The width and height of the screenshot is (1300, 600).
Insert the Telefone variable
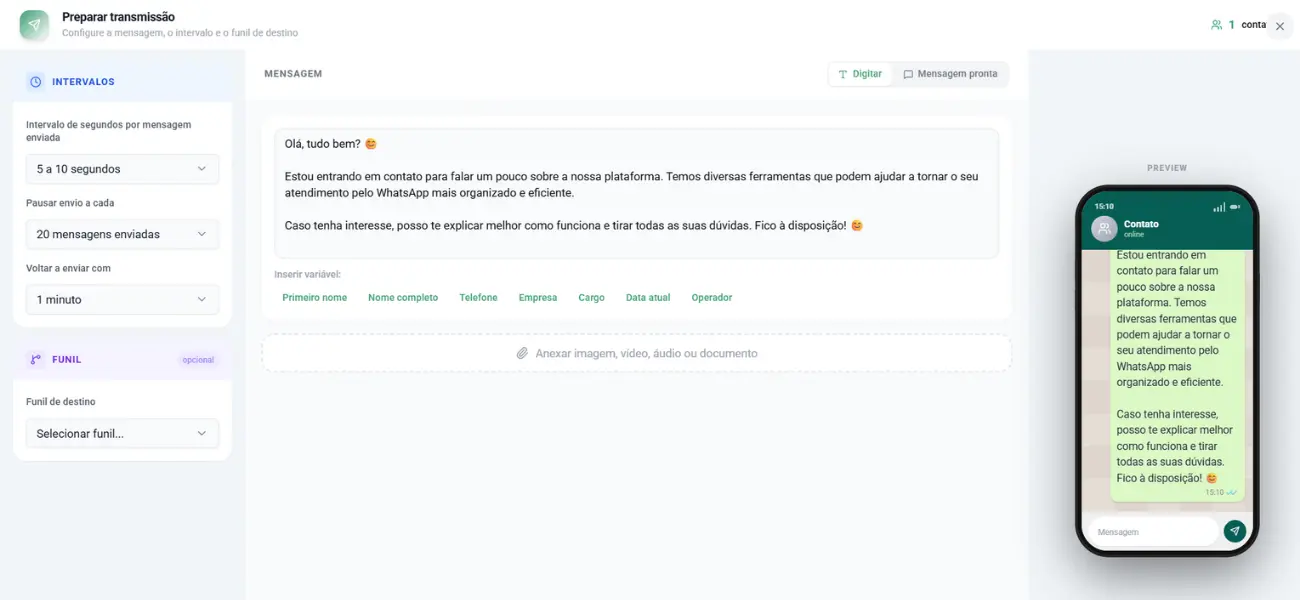click(x=478, y=297)
